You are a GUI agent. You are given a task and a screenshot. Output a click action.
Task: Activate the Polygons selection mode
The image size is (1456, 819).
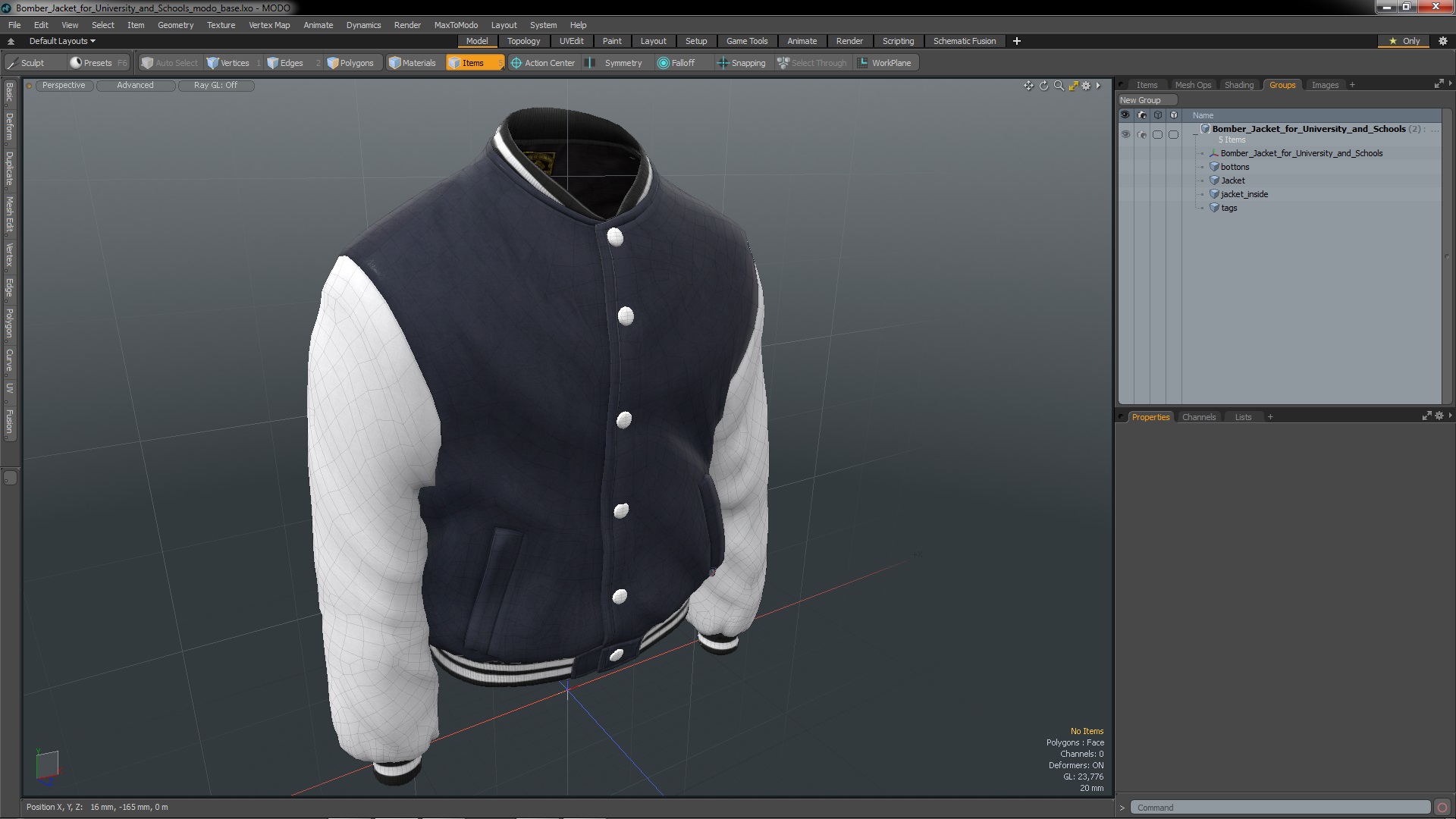[x=350, y=63]
